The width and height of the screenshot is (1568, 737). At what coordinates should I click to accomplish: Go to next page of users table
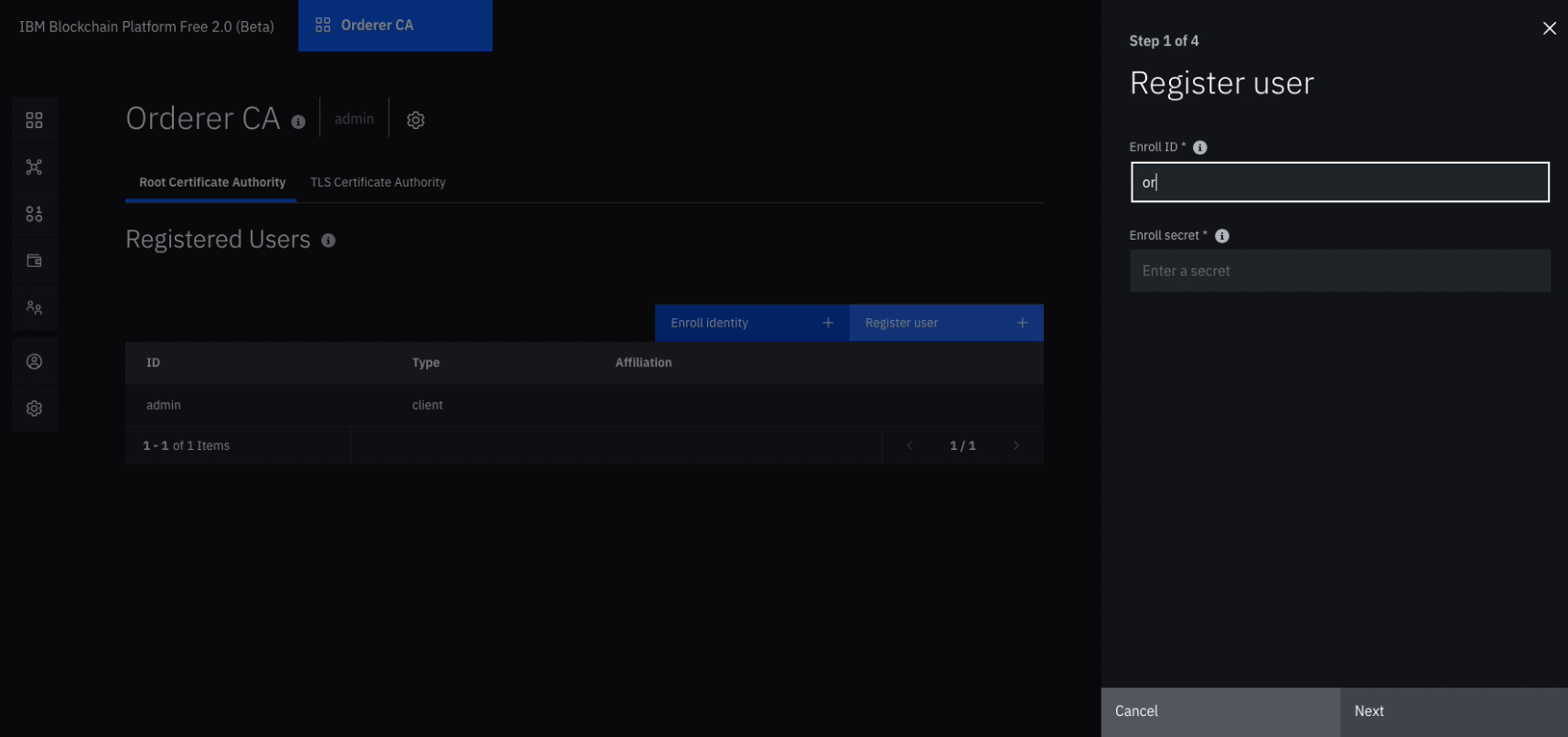coord(1015,446)
